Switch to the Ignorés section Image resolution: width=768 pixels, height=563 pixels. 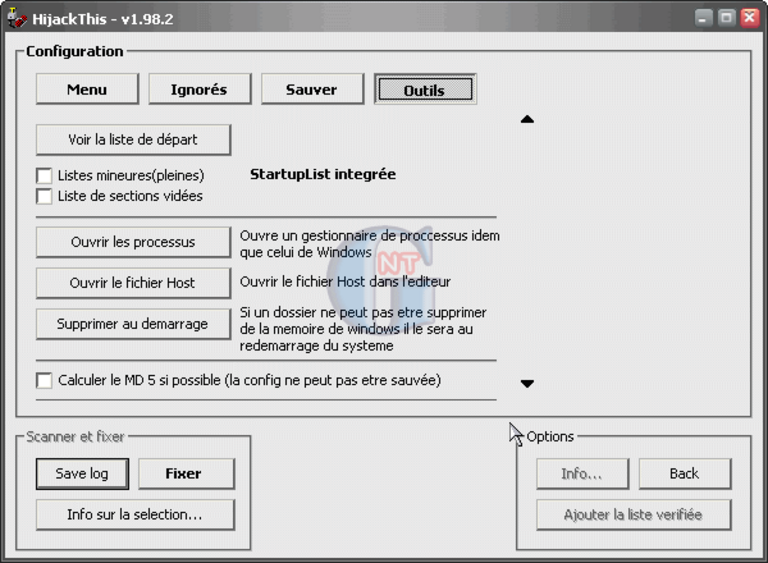click(x=200, y=89)
